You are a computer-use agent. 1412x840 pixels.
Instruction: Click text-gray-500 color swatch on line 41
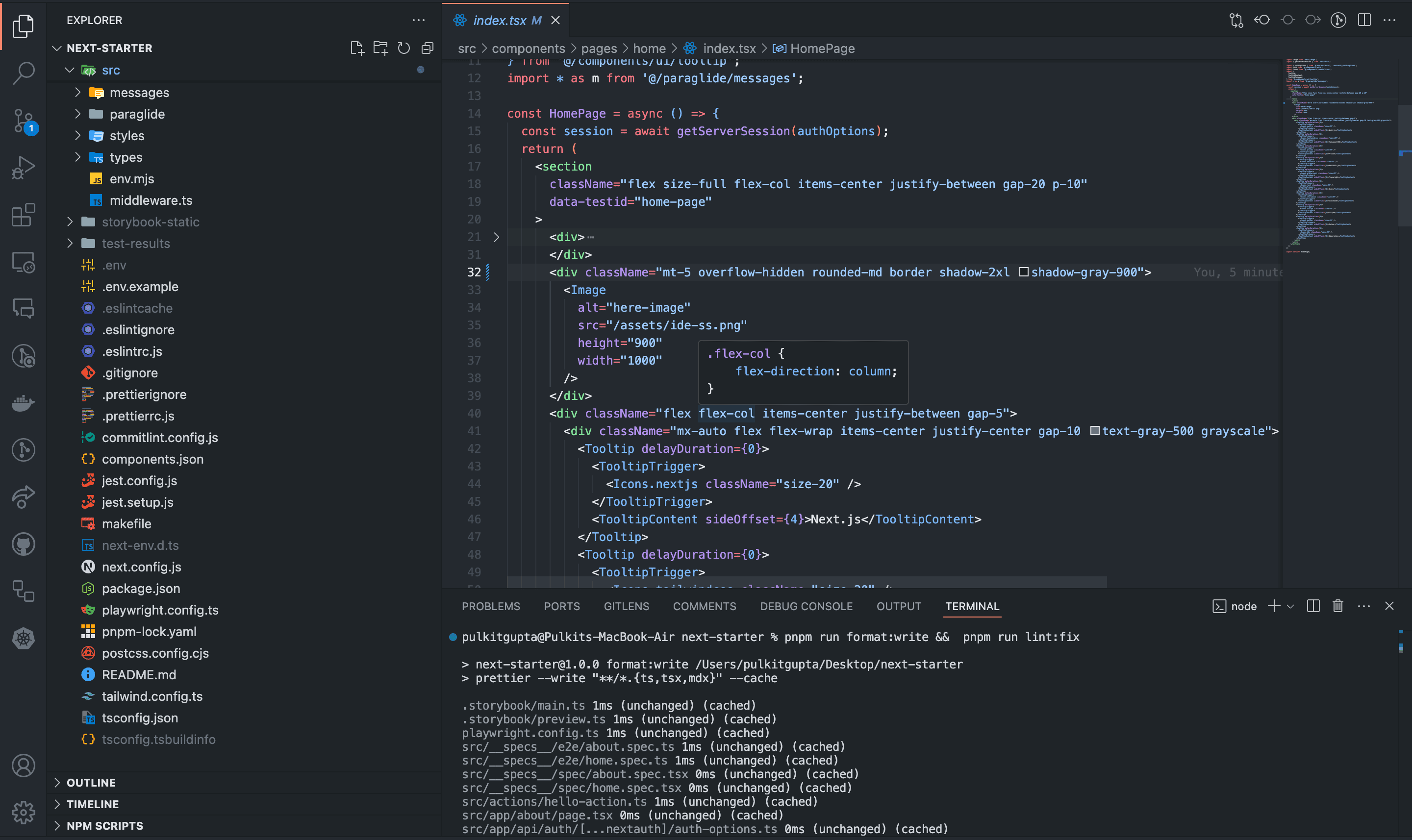point(1094,431)
